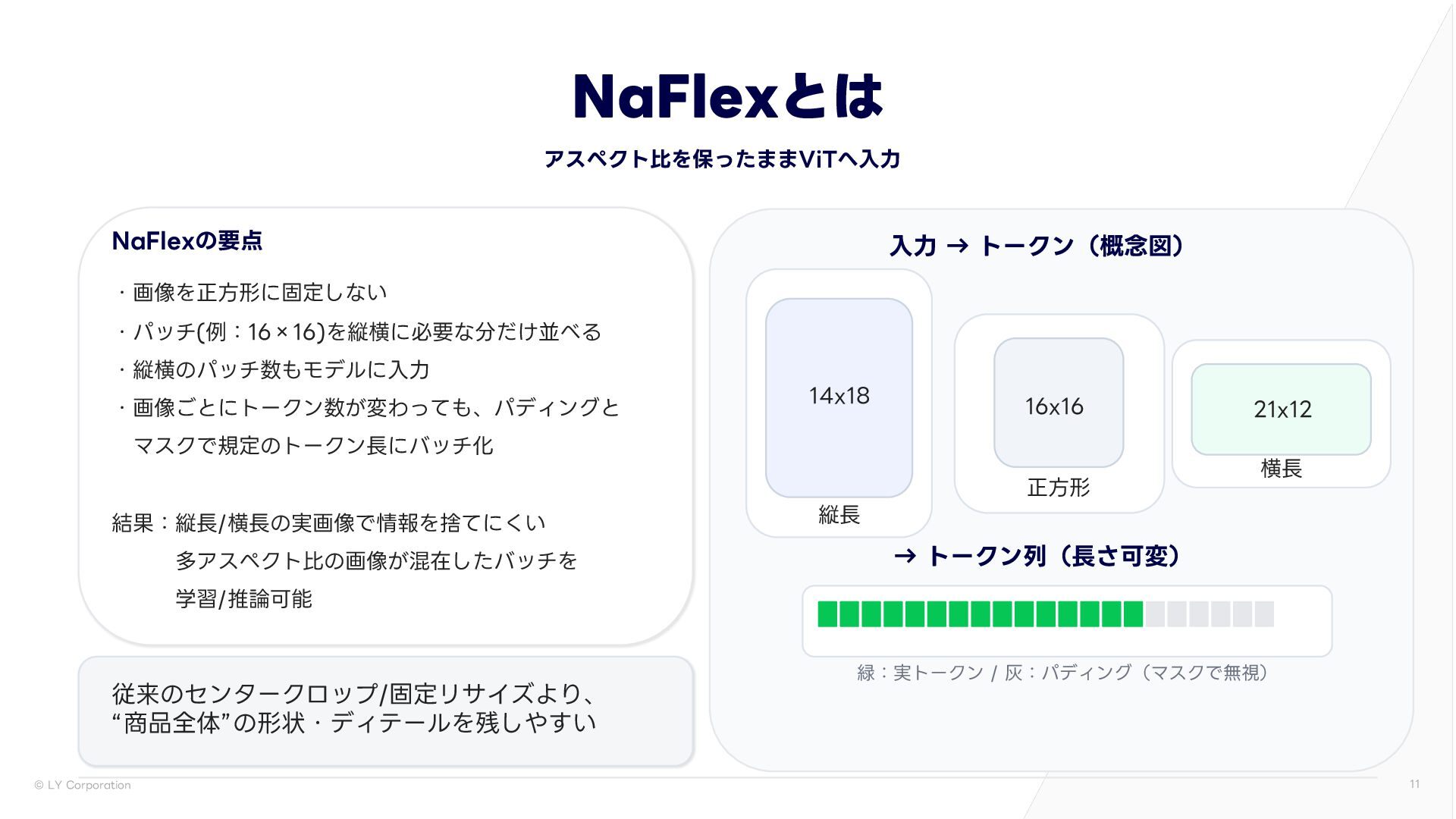
Task: Click the 16x16 square shape
Action: pos(1058,403)
